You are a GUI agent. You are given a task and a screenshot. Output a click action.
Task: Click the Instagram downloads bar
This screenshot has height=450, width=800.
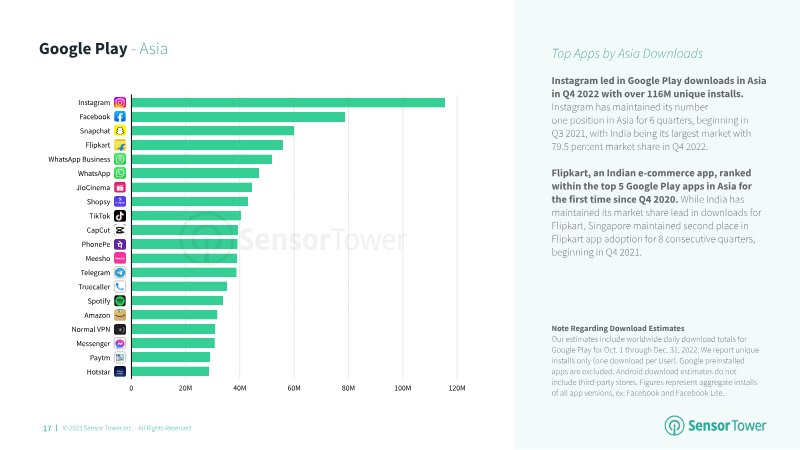coord(288,103)
